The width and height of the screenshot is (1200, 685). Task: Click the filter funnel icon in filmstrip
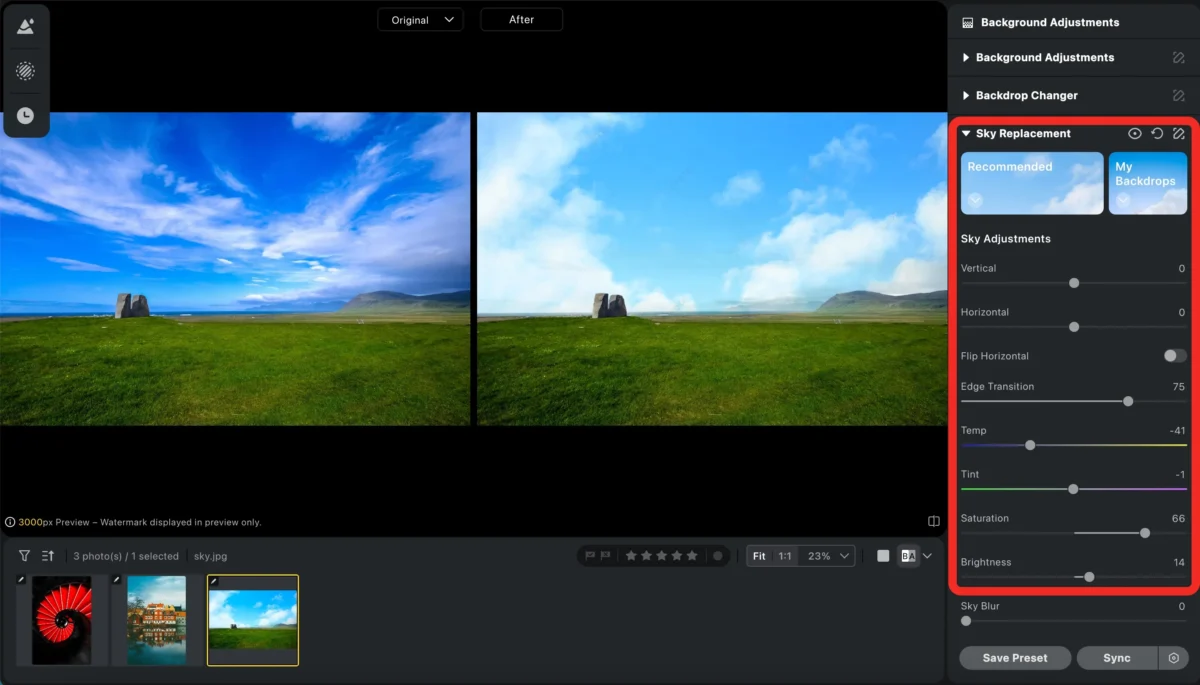coord(24,556)
